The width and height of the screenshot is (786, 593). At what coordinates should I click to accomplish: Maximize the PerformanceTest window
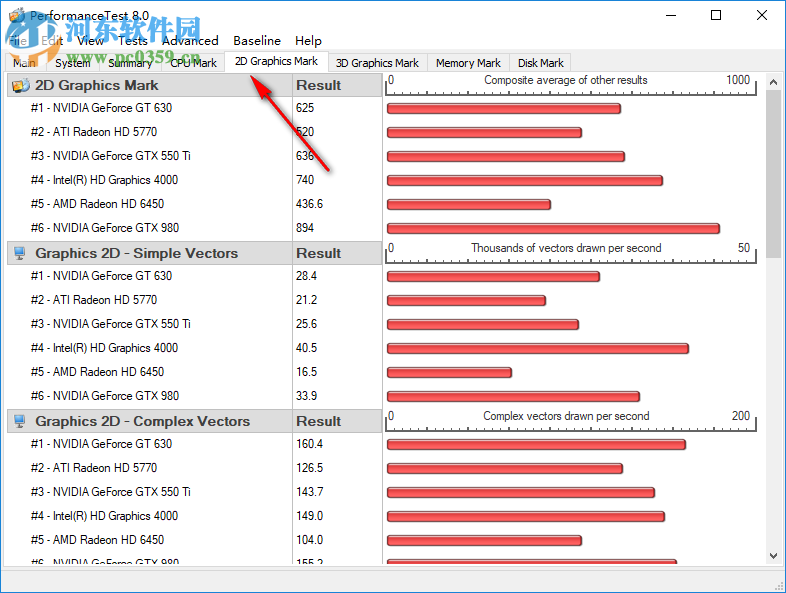716,16
